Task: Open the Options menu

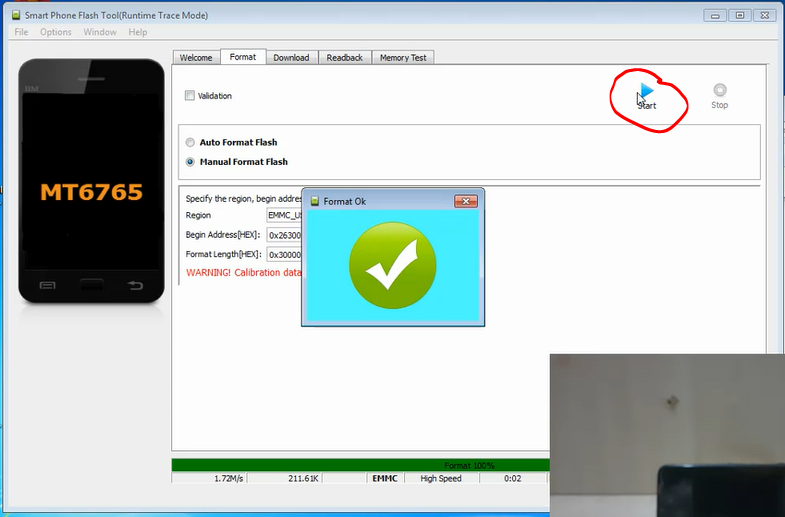Action: (x=56, y=32)
